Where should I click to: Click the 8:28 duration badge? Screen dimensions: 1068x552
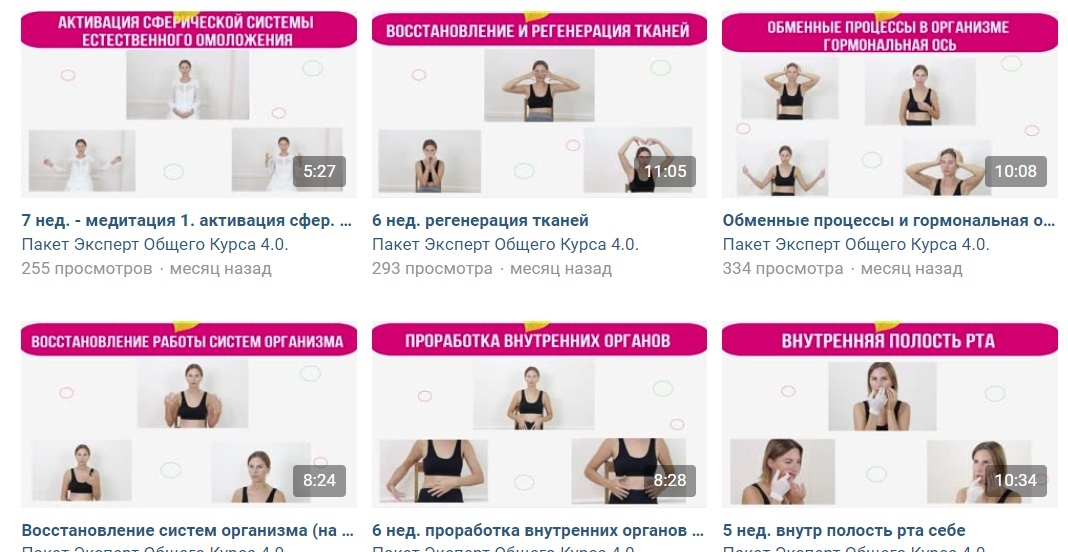(670, 480)
